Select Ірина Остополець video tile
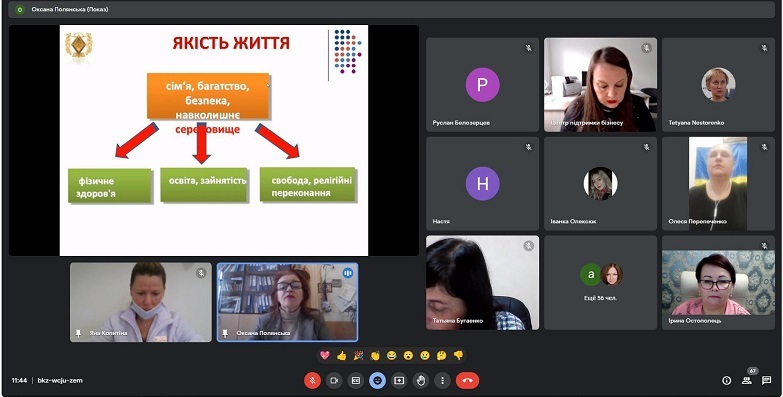 click(x=718, y=283)
